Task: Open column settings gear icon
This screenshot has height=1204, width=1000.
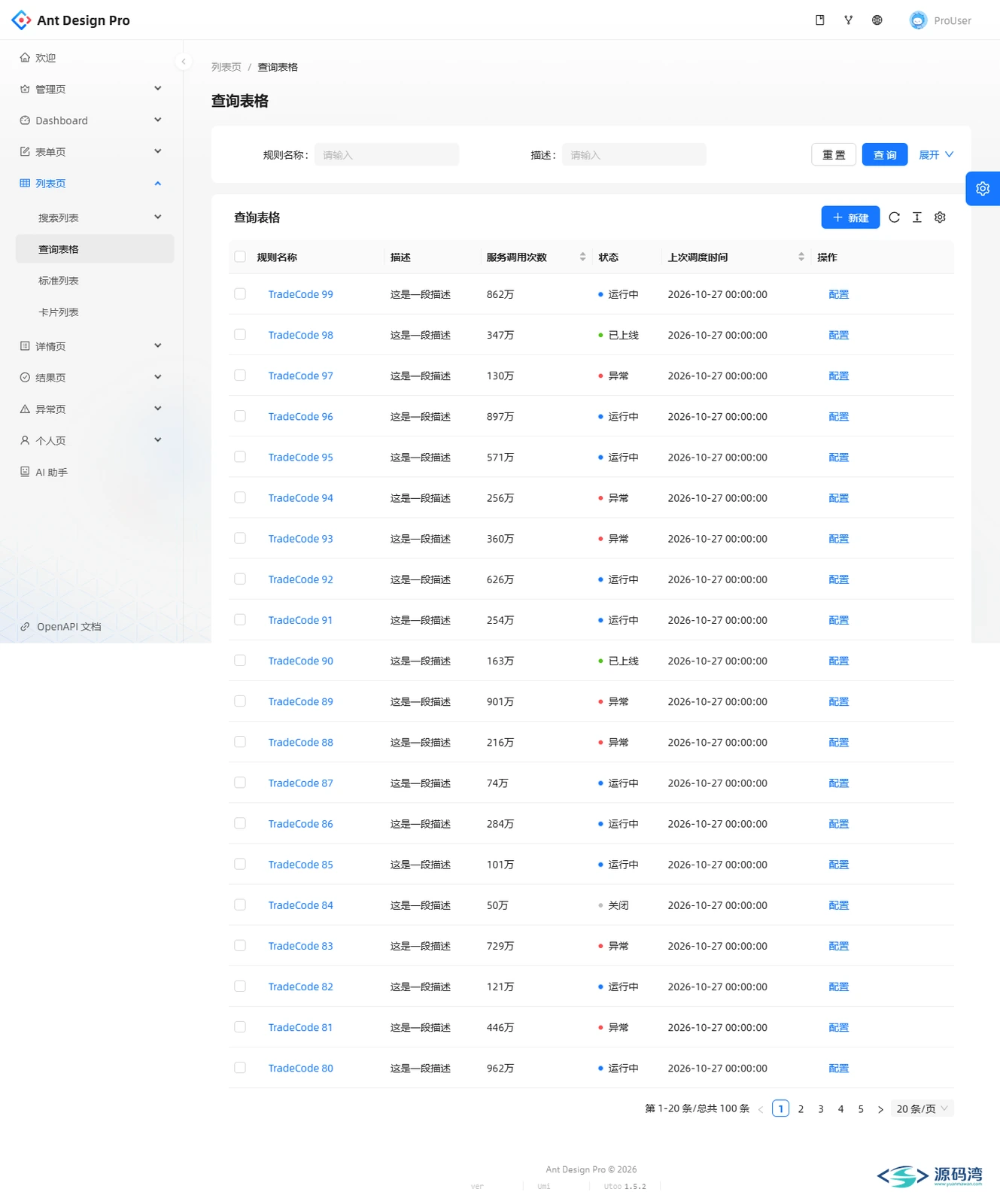Action: pos(941,217)
